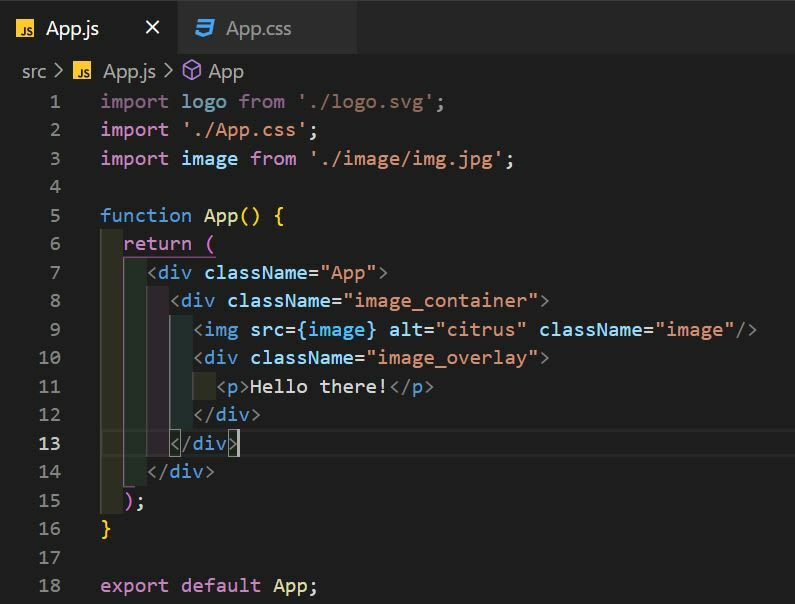
Task: Click the 'image' identifier on line 3
Action: [x=209, y=159]
